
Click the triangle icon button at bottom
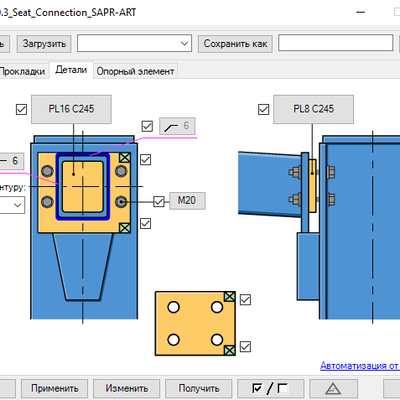click(333, 388)
